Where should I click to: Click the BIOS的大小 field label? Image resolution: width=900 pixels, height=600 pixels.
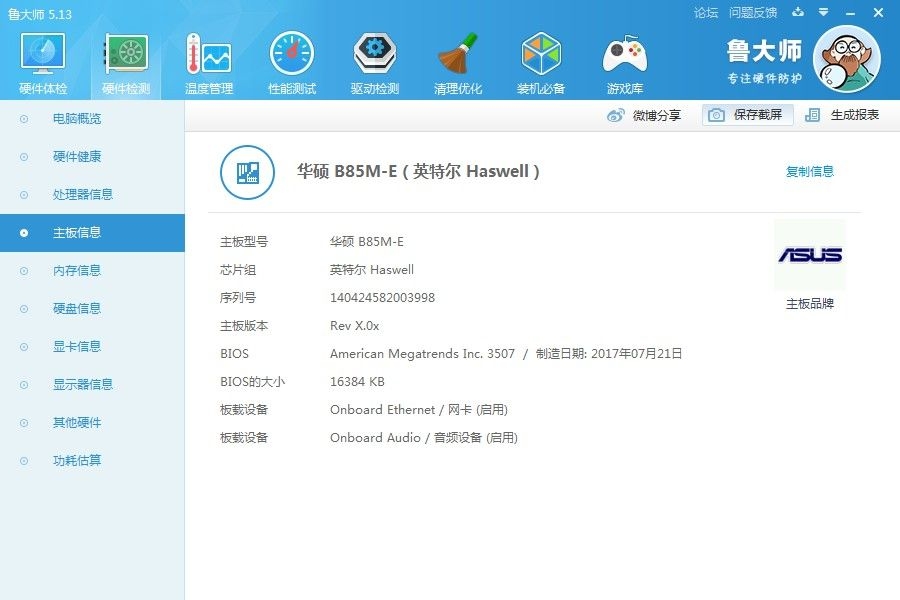point(253,382)
